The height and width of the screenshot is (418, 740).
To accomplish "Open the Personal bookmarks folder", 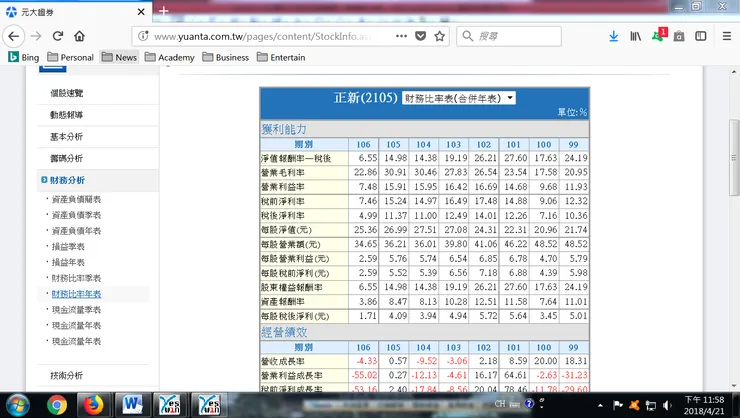I will [70, 57].
